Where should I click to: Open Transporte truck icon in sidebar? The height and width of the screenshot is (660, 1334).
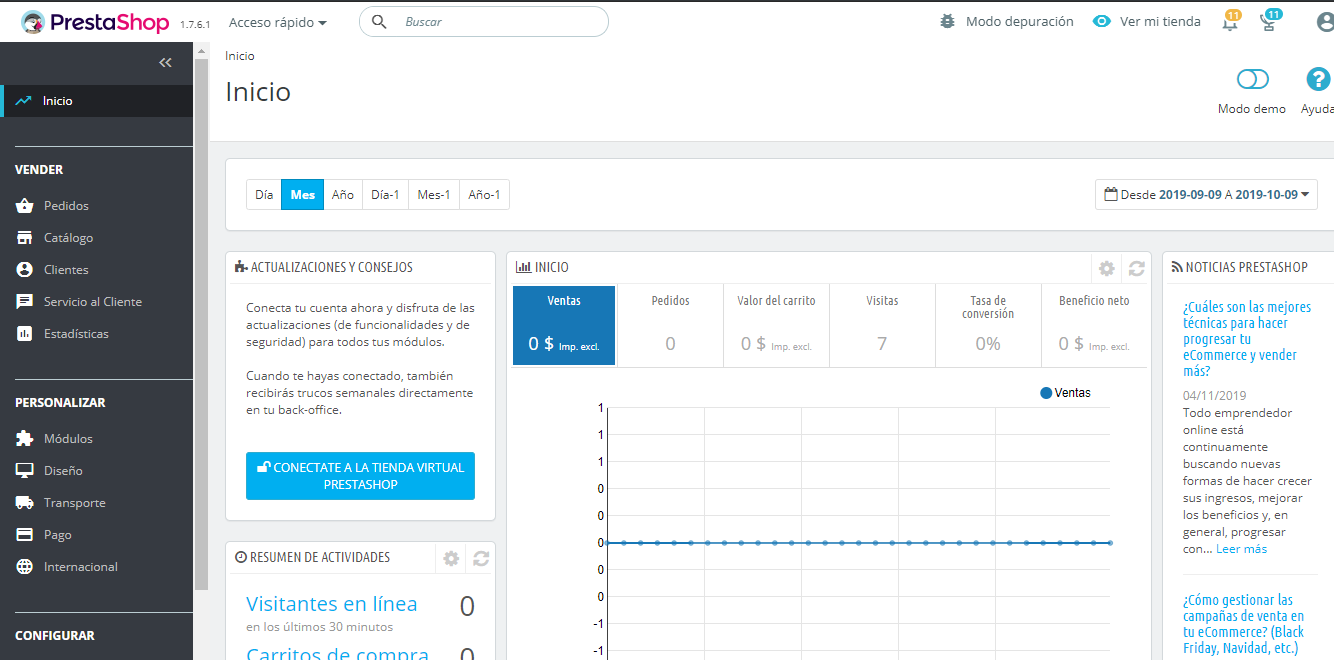point(25,503)
